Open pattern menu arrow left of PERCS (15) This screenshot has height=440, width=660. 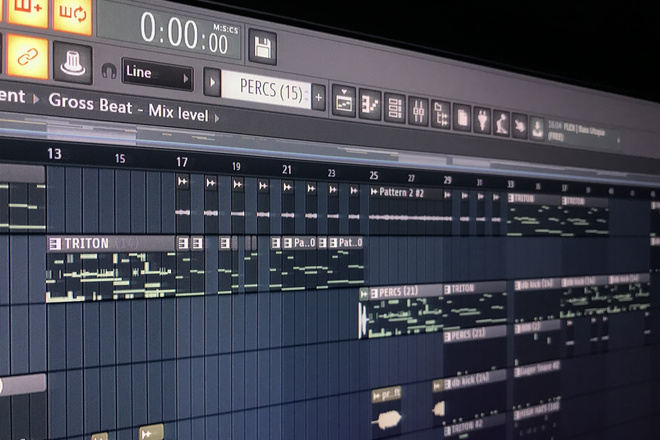click(x=212, y=83)
